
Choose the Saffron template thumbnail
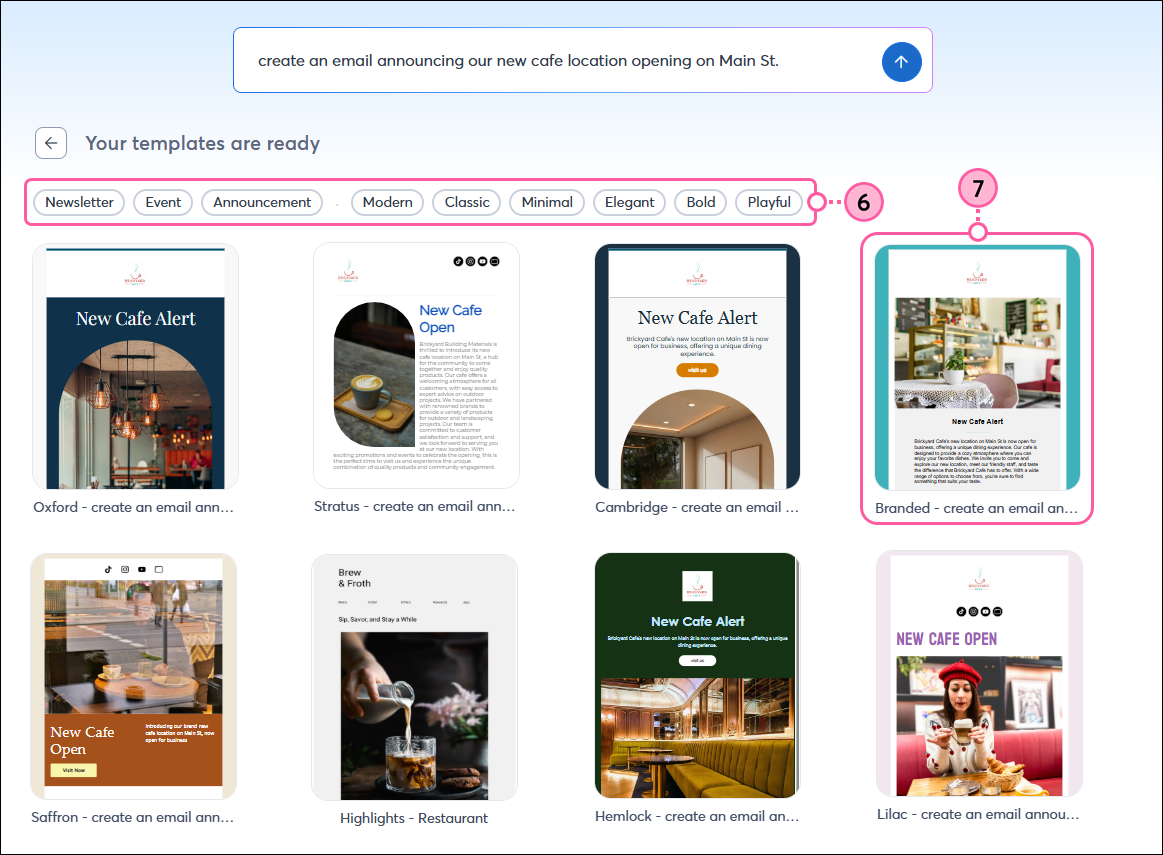click(x=134, y=676)
